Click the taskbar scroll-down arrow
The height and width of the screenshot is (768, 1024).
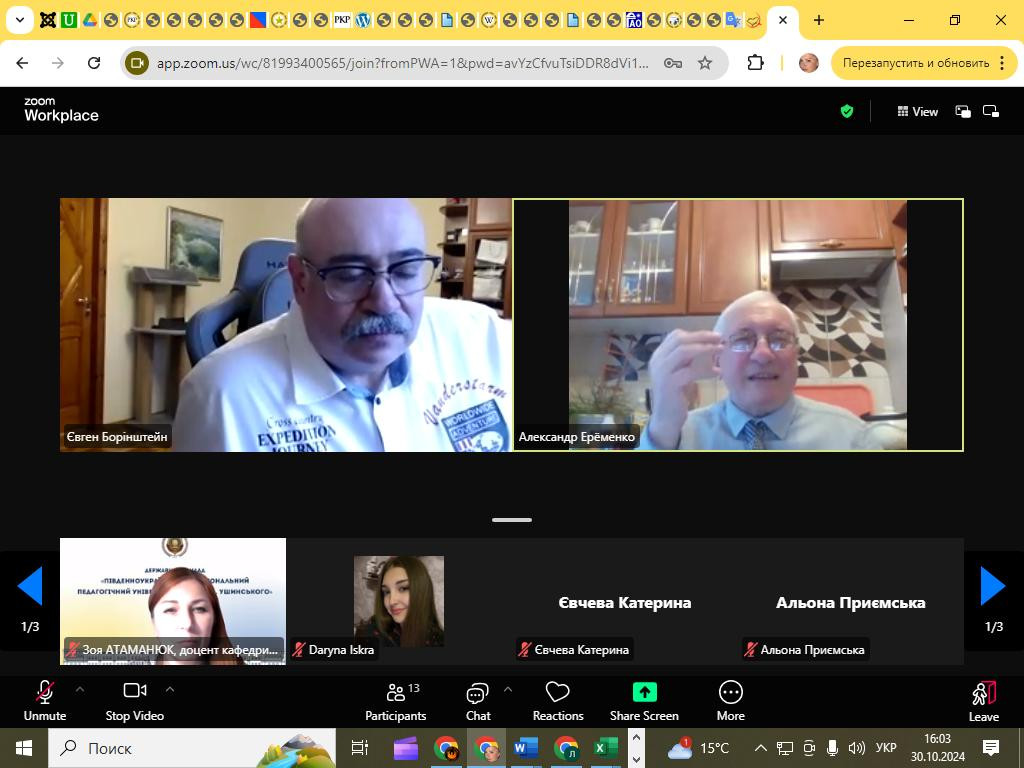637,759
